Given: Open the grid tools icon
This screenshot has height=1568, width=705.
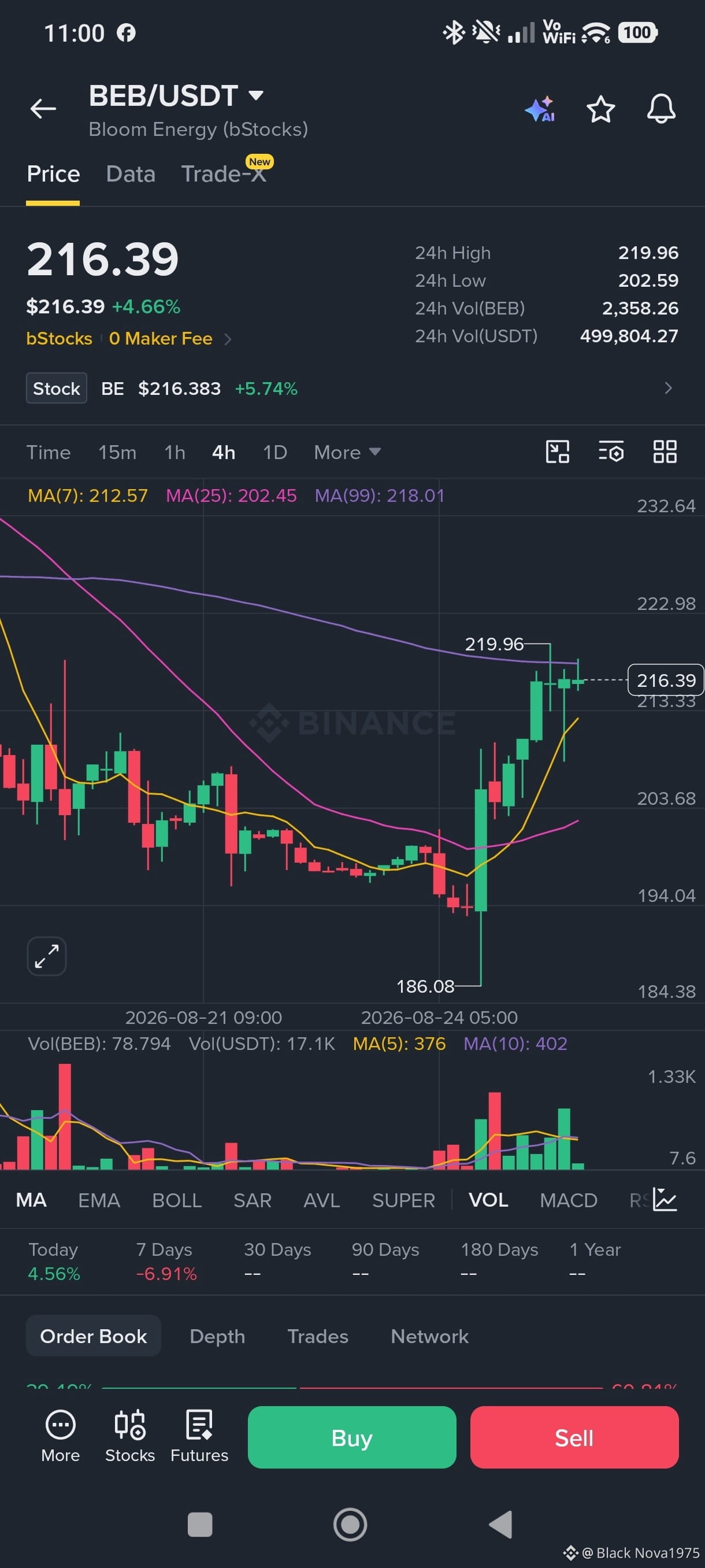Looking at the screenshot, I should point(664,452).
